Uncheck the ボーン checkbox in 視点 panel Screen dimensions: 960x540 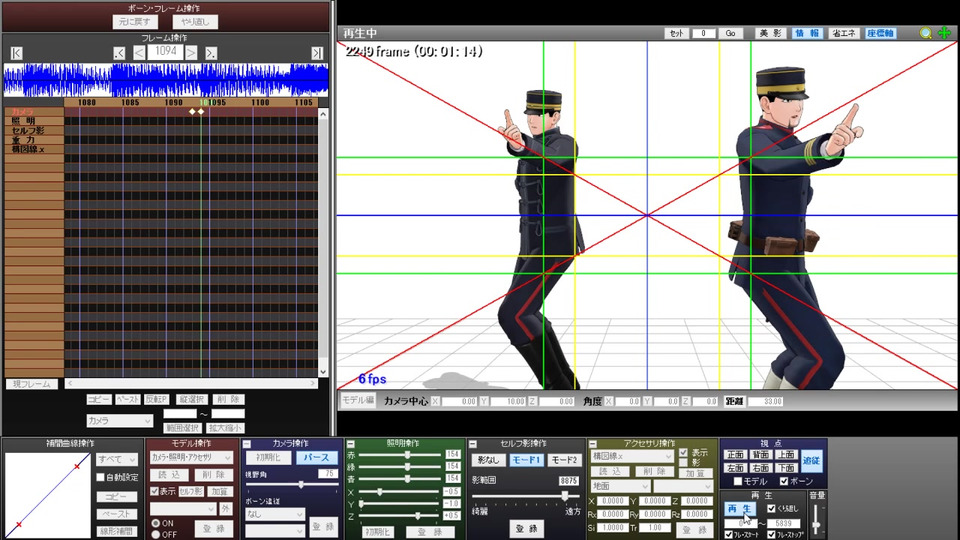pyautogui.click(x=783, y=481)
